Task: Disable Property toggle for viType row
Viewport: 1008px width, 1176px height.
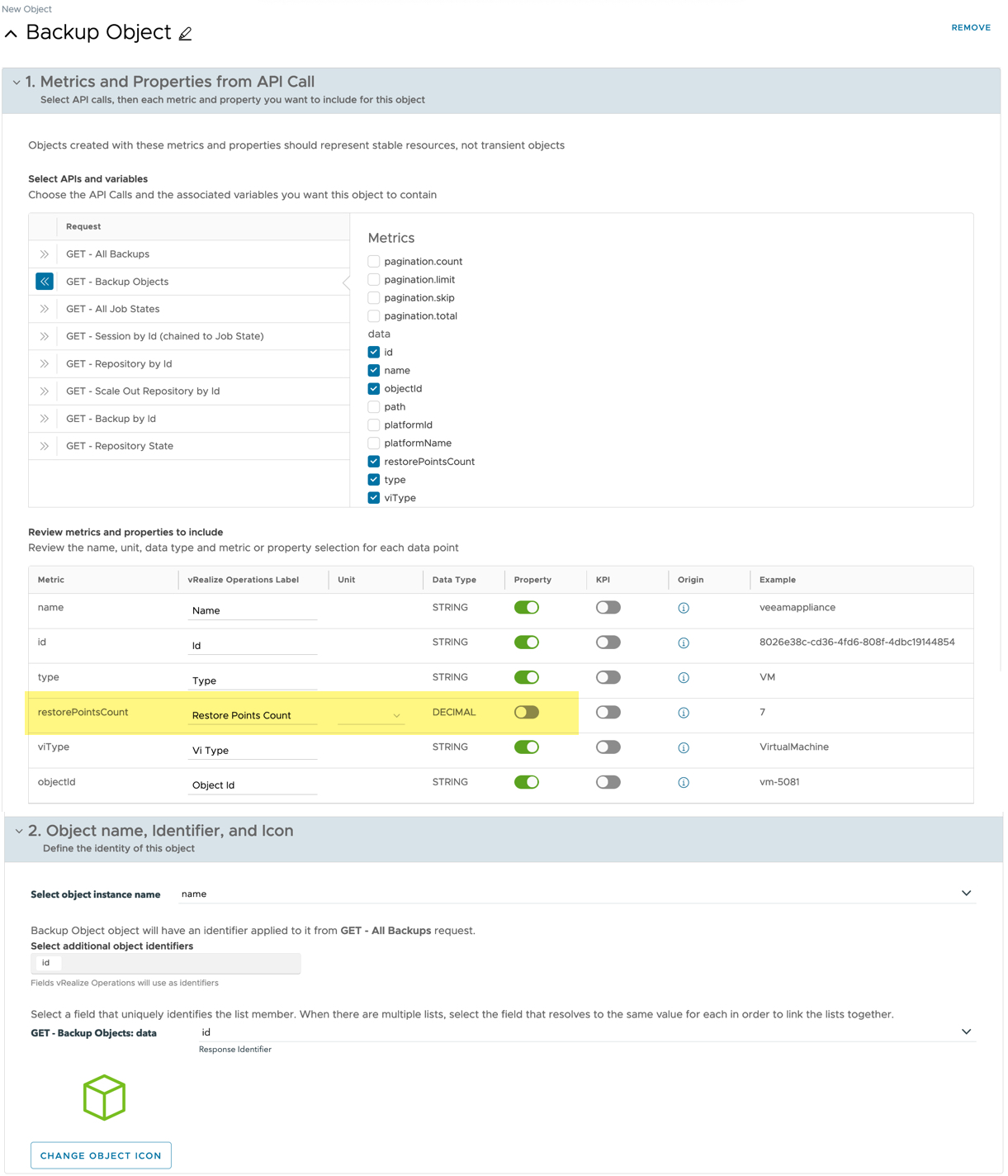Action: tap(527, 747)
